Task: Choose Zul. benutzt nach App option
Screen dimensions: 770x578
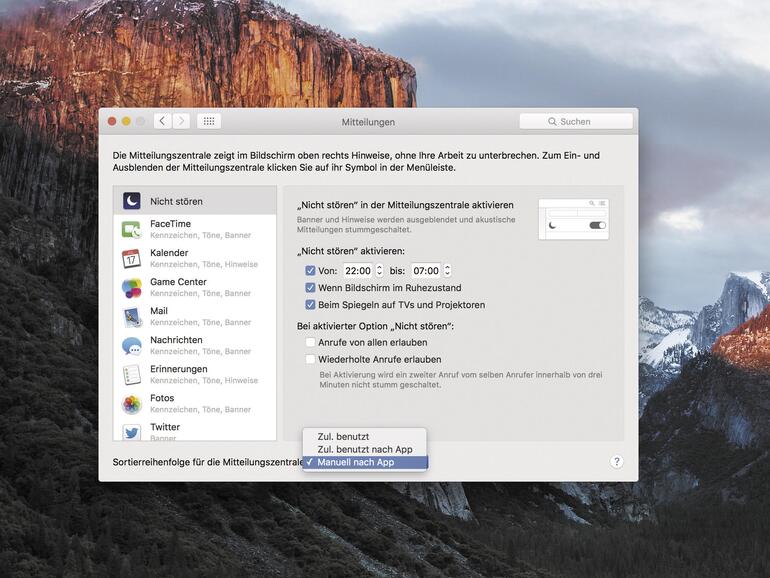Action: click(x=365, y=449)
